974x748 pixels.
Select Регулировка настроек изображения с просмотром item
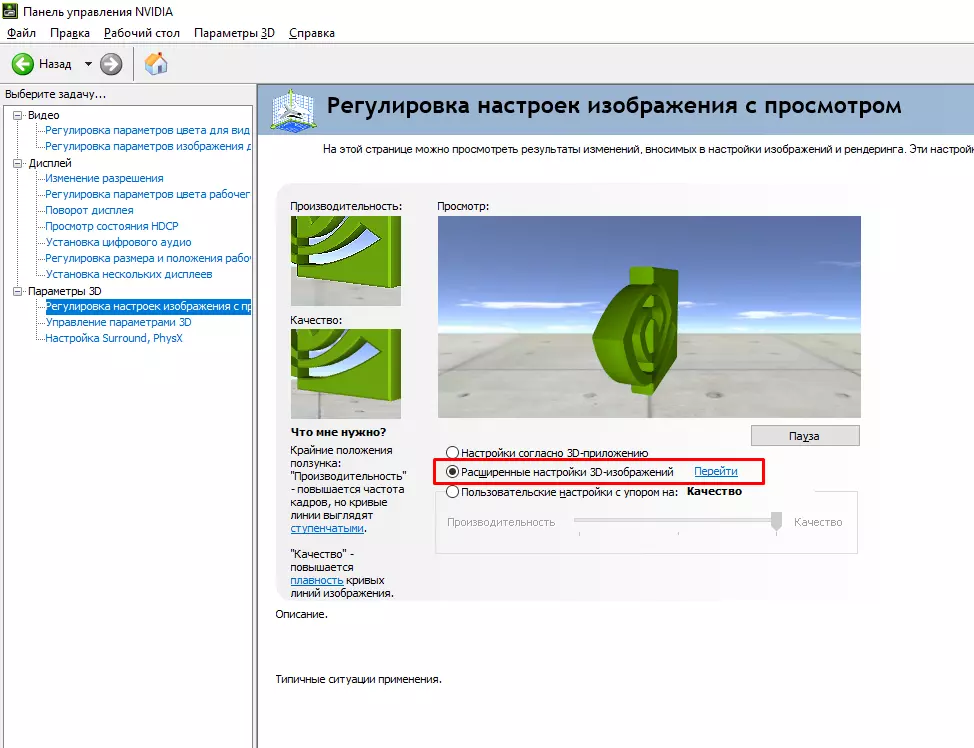(148, 306)
